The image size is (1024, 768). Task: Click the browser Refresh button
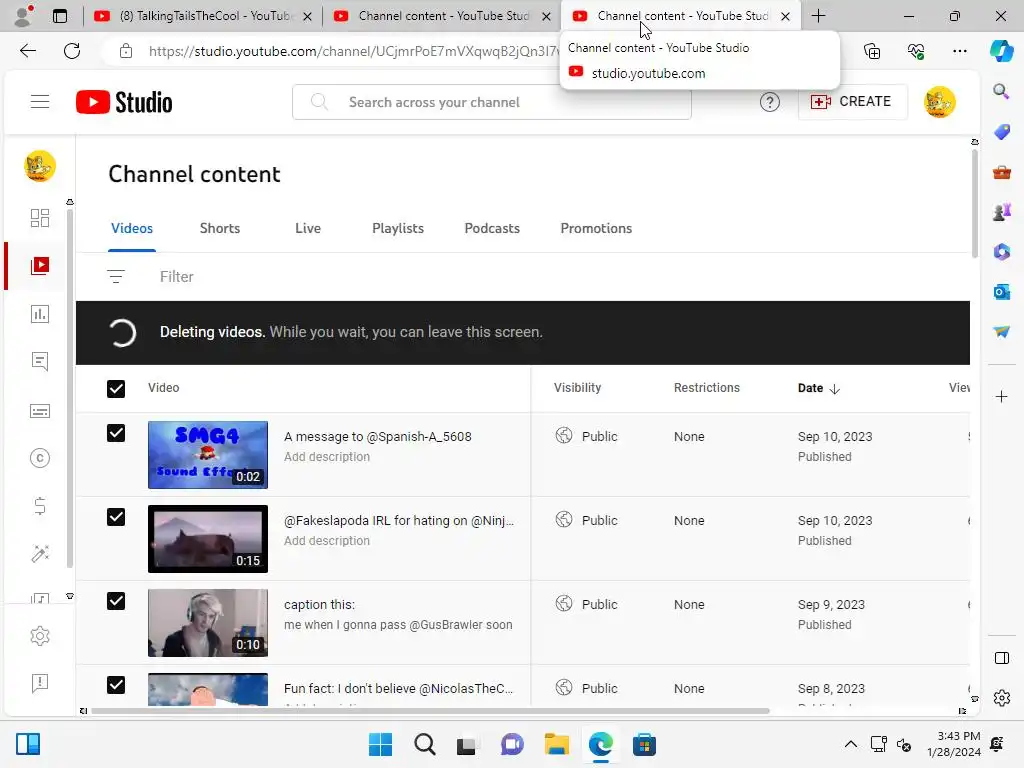click(x=72, y=51)
